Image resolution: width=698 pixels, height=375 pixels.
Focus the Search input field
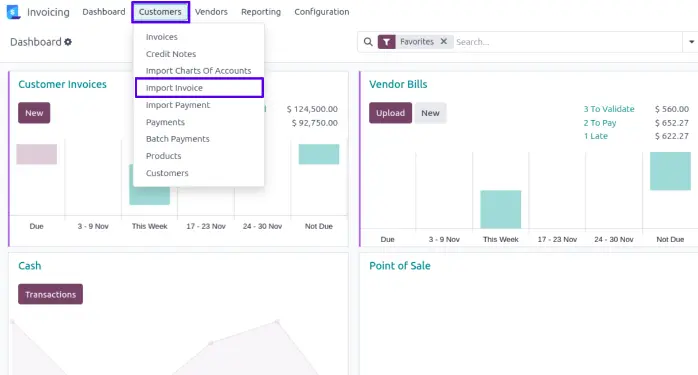568,42
